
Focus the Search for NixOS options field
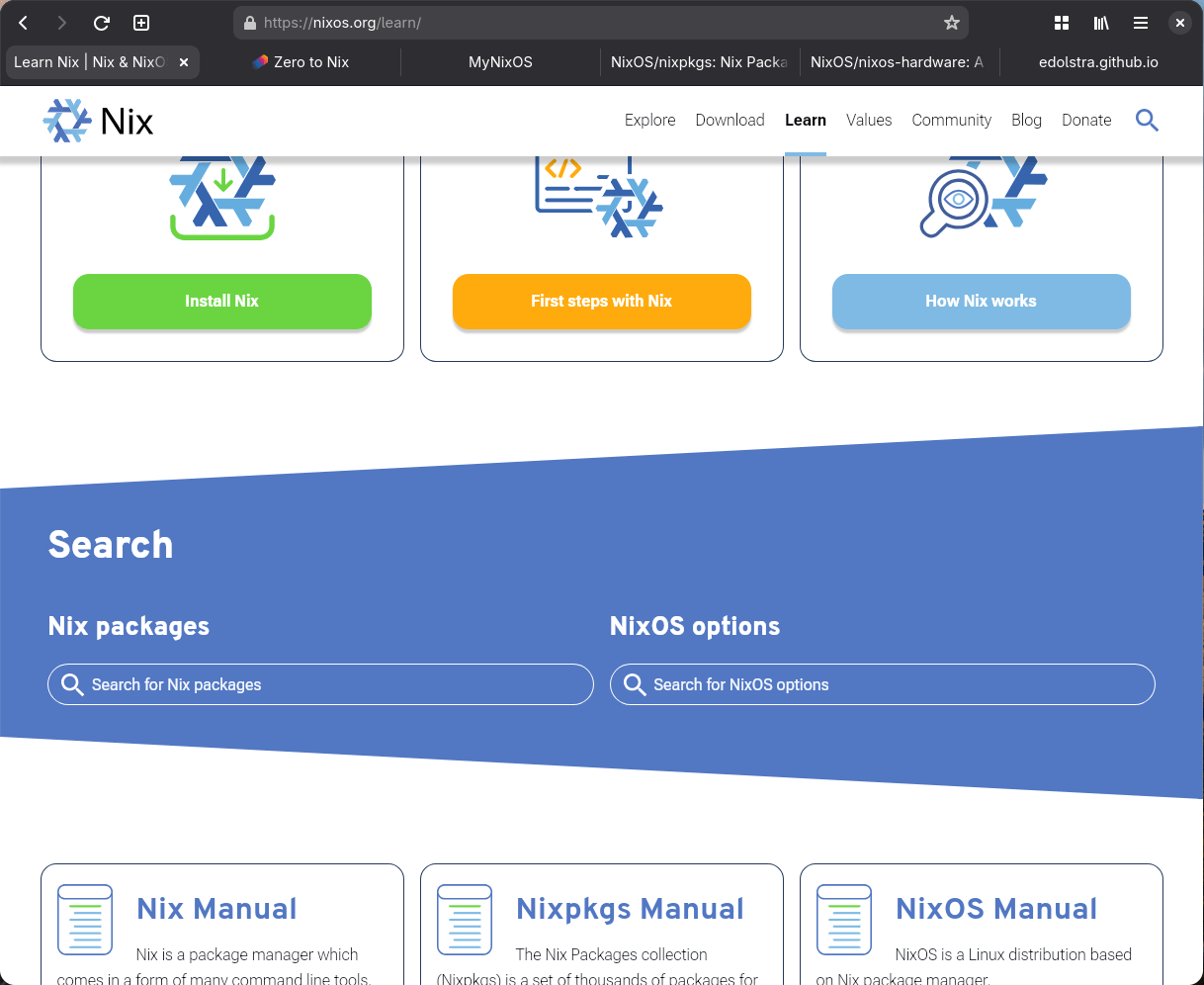point(883,684)
